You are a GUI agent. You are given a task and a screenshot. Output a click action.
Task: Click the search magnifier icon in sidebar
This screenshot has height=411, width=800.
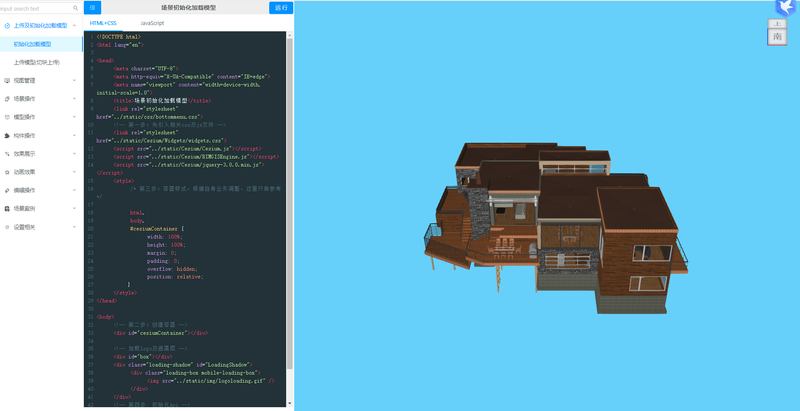pyautogui.click(x=76, y=8)
